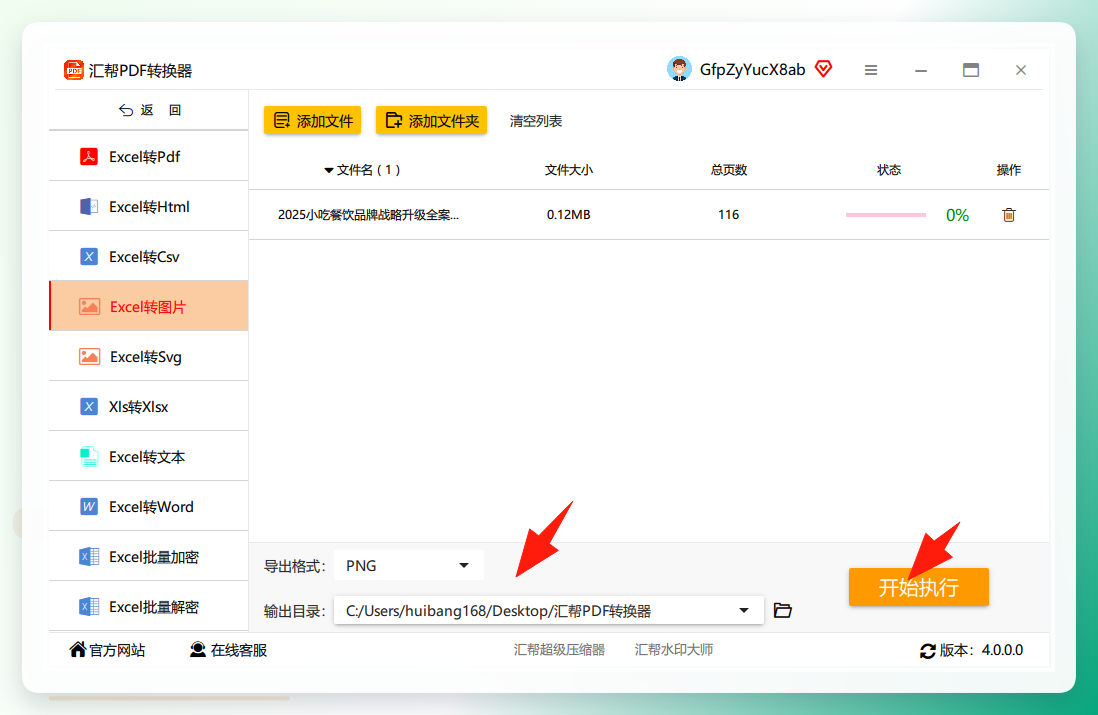Click the green 0% status value
The image size is (1098, 715).
[x=957, y=215]
